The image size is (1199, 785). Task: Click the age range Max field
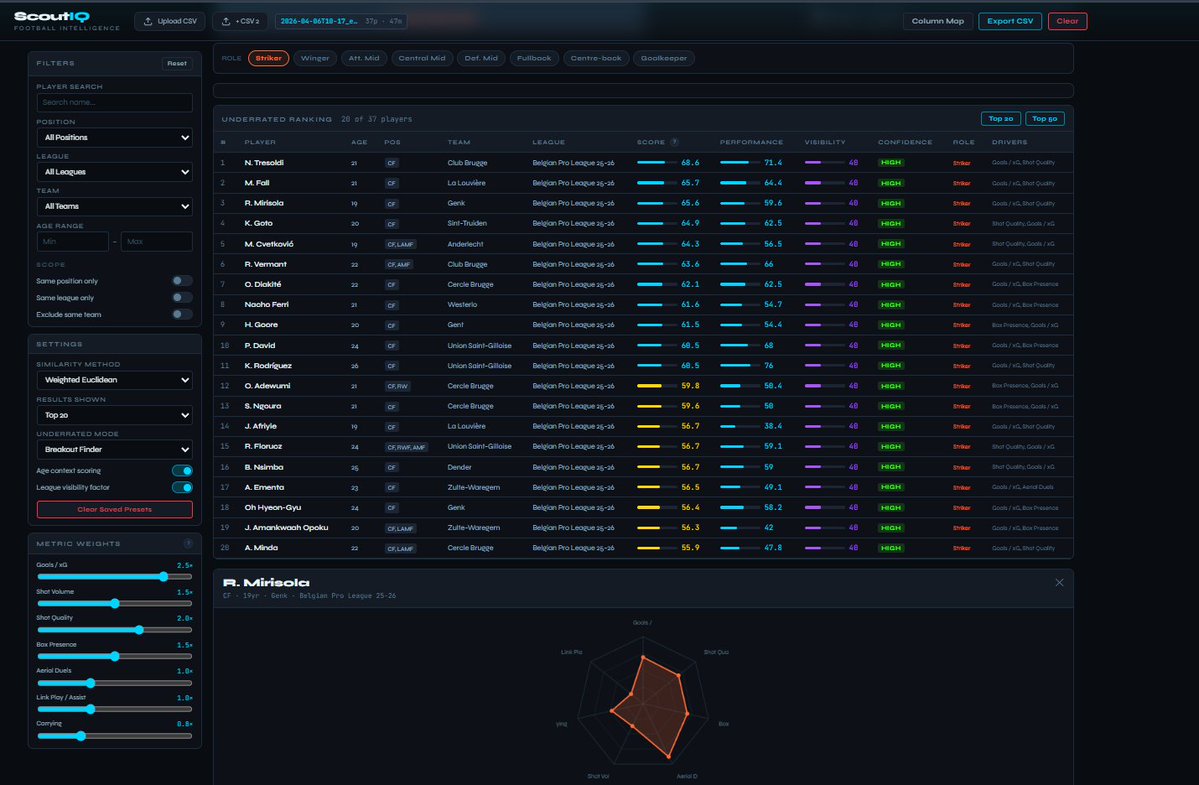pyautogui.click(x=157, y=242)
